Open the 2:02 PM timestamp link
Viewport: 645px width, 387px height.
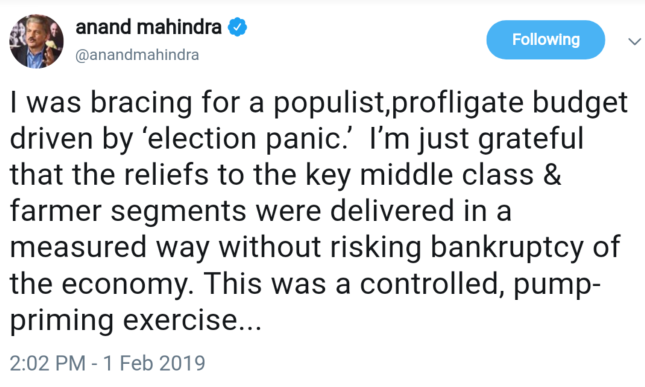click(x=48, y=363)
